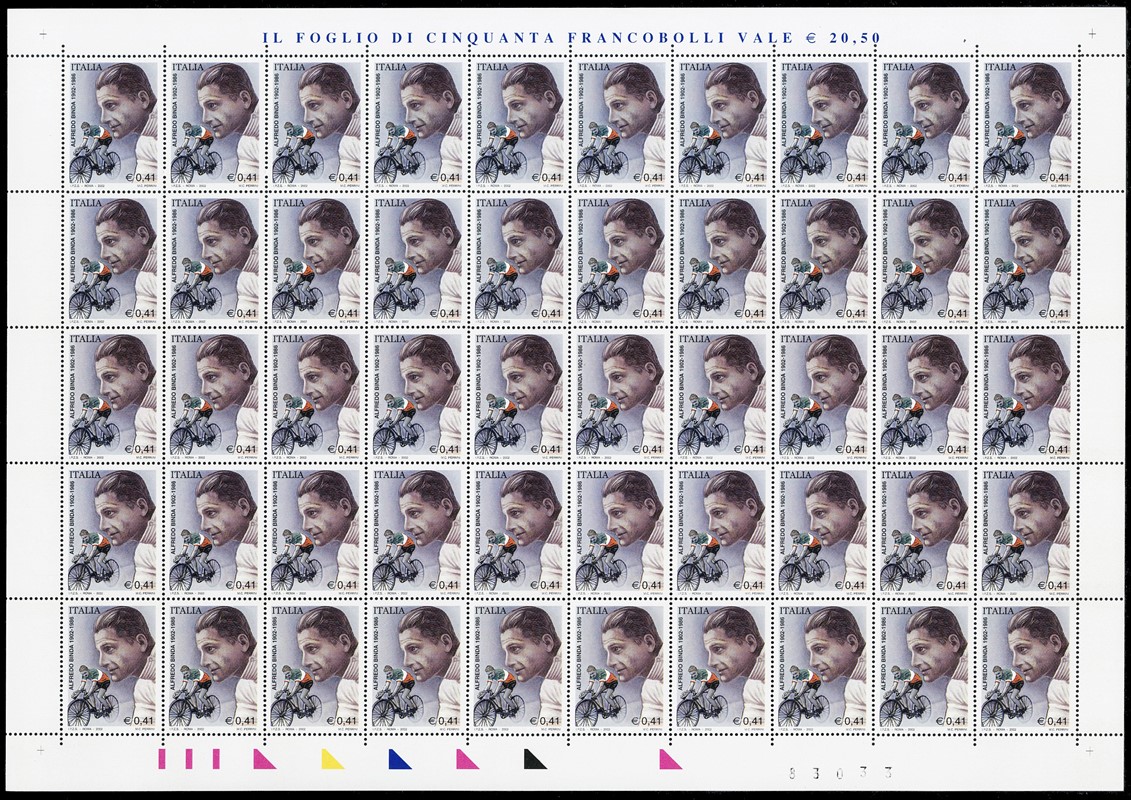The height and width of the screenshot is (800, 1131).
Task: Click ITALIA text on the first stamp
Action: 90,68
